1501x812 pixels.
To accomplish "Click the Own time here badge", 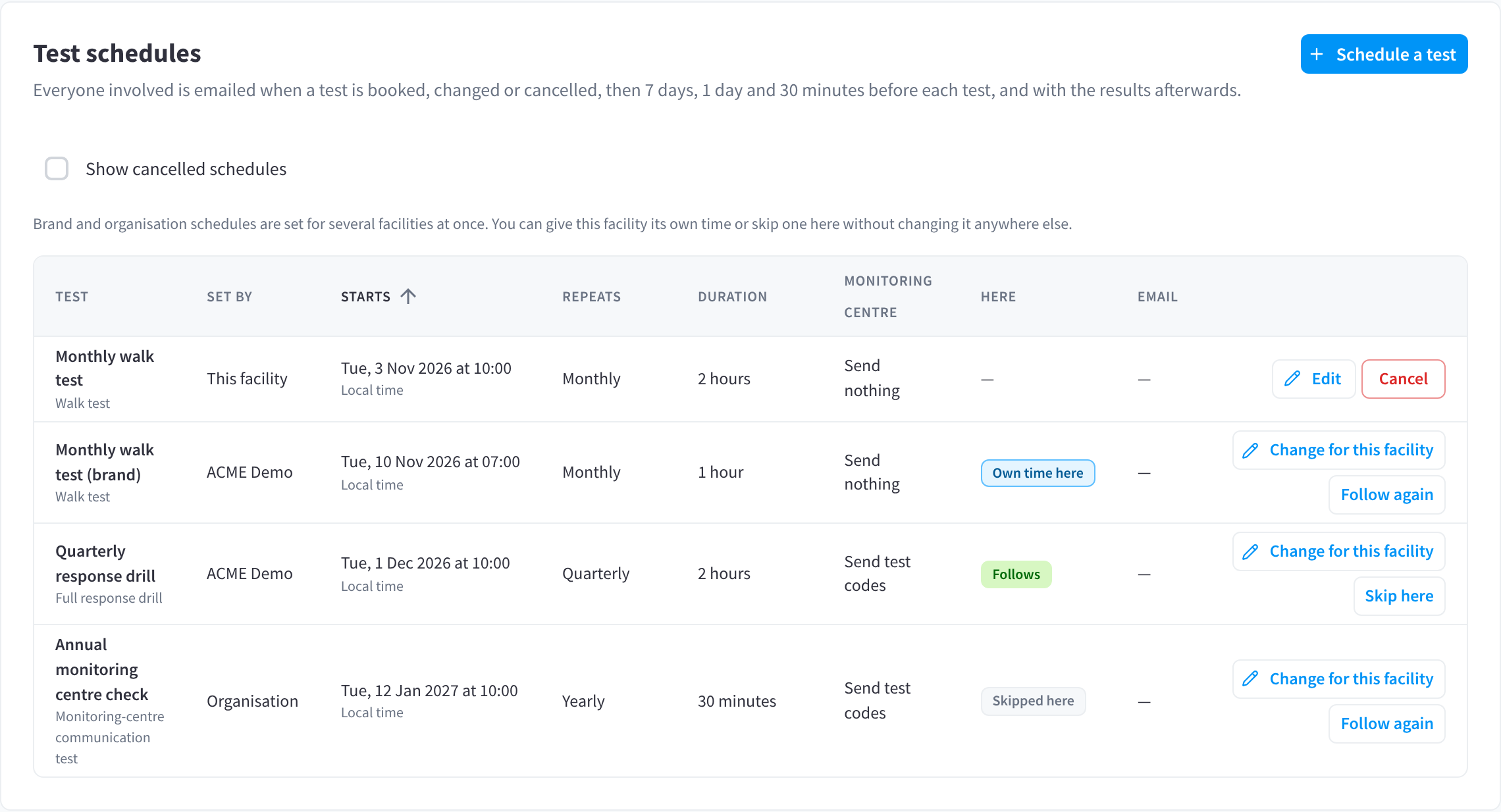I will tap(1038, 473).
